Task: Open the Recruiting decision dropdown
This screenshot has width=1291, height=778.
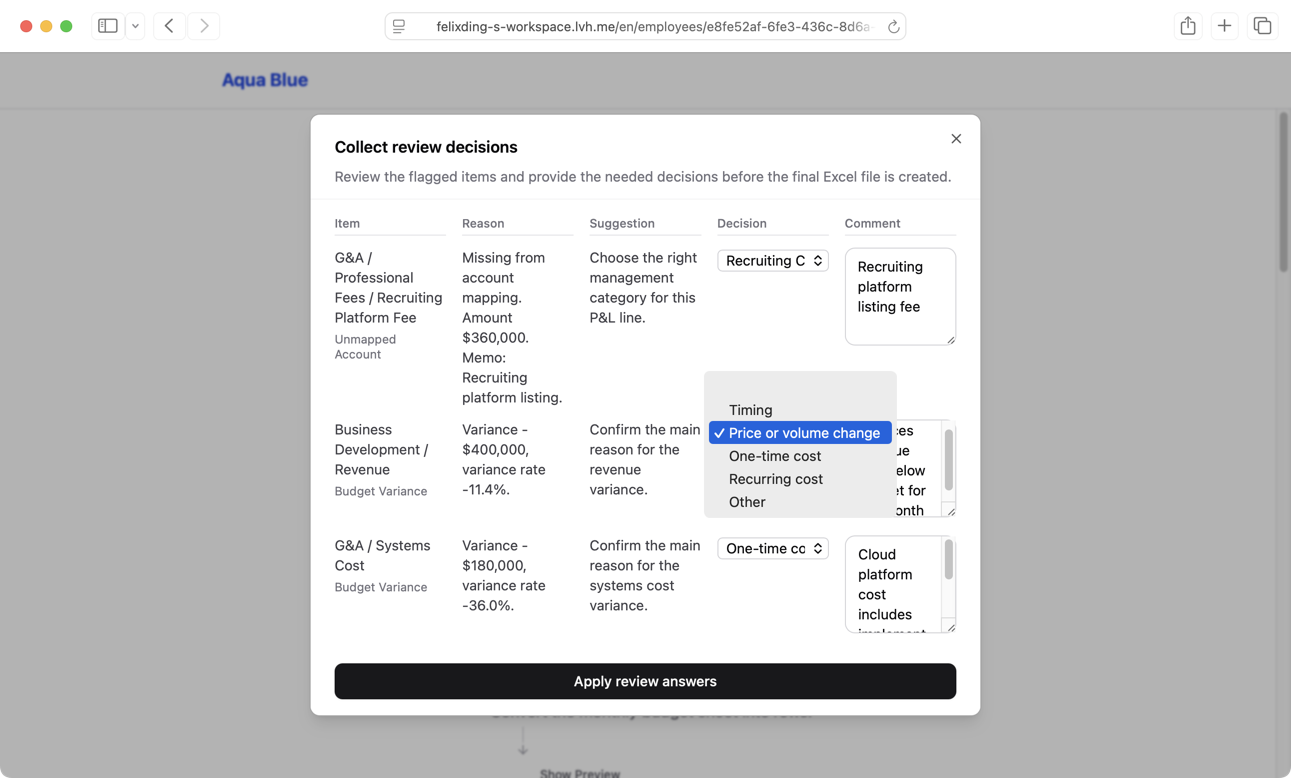Action: 773,260
